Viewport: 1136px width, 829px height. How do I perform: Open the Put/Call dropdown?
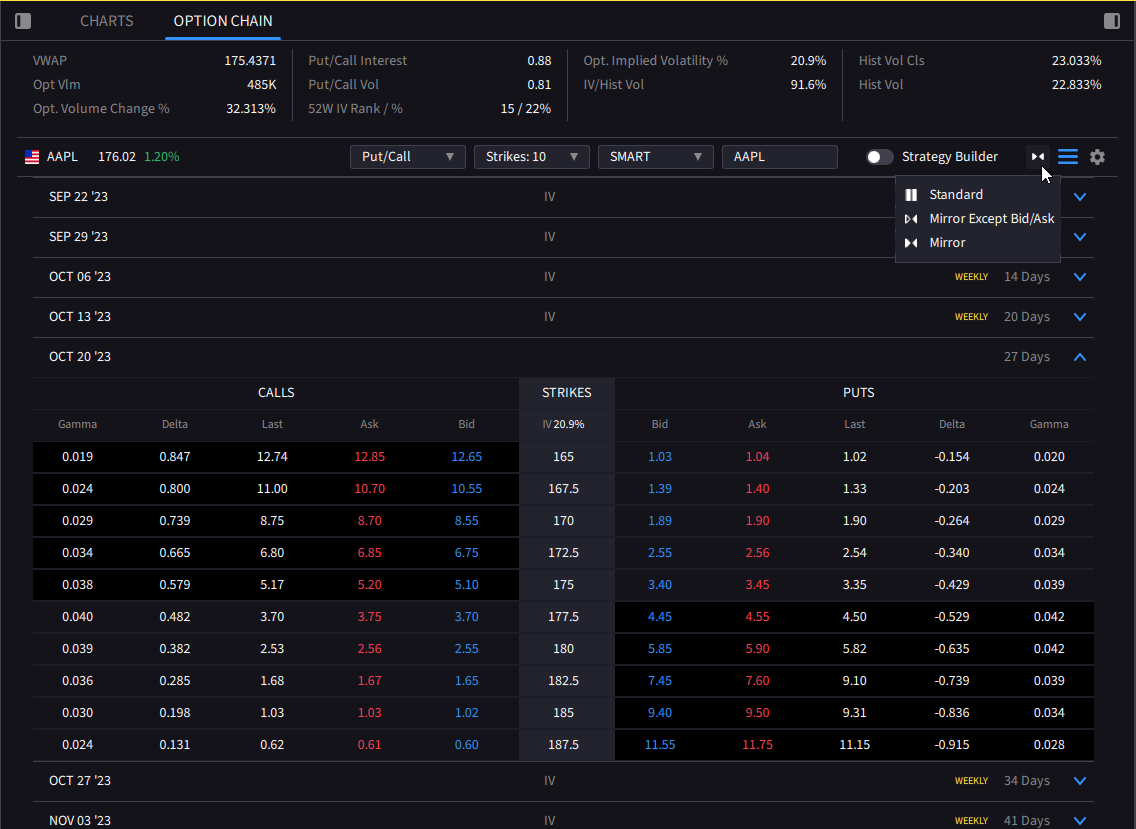[x=408, y=157]
